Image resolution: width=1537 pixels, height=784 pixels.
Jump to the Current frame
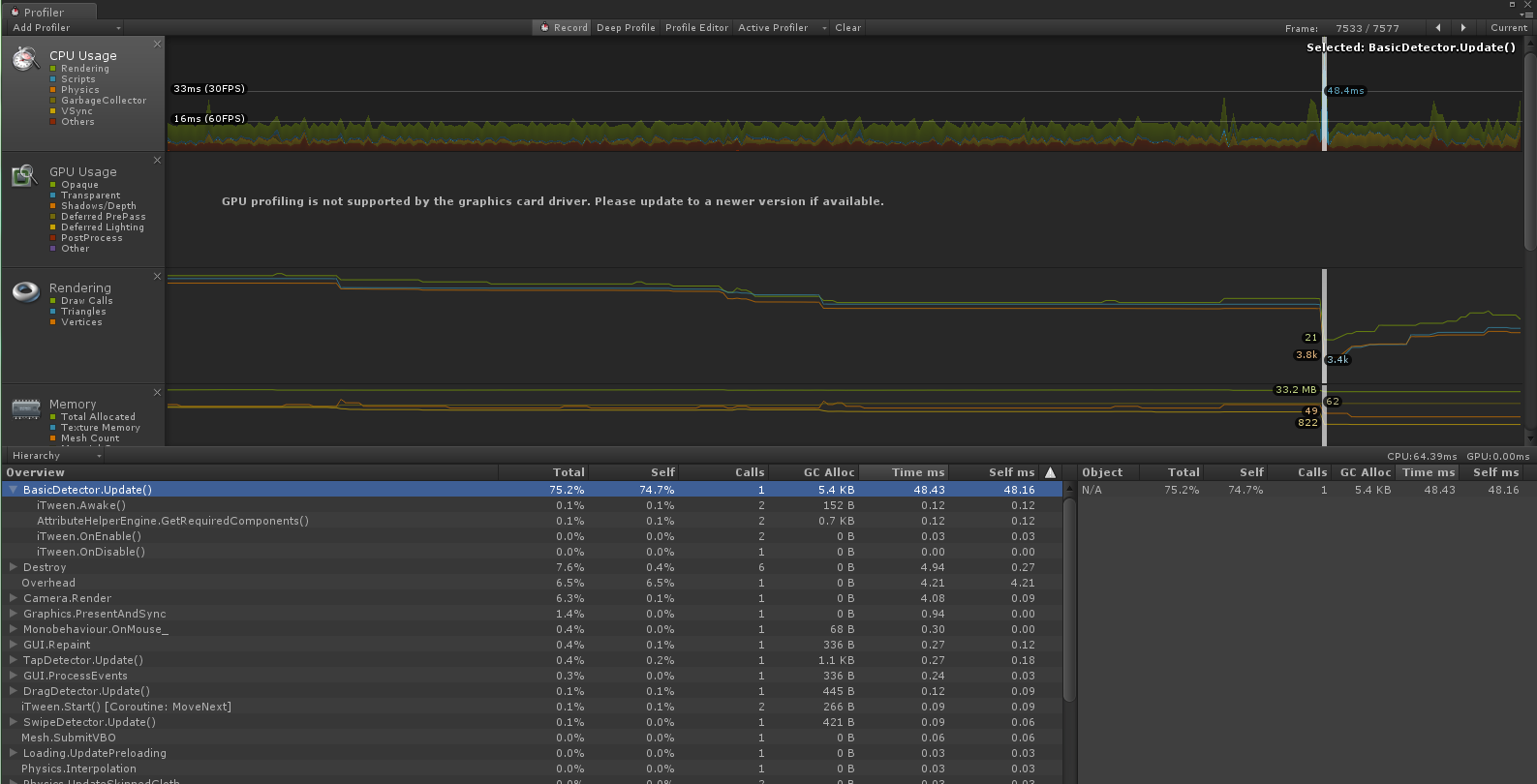(x=1508, y=27)
